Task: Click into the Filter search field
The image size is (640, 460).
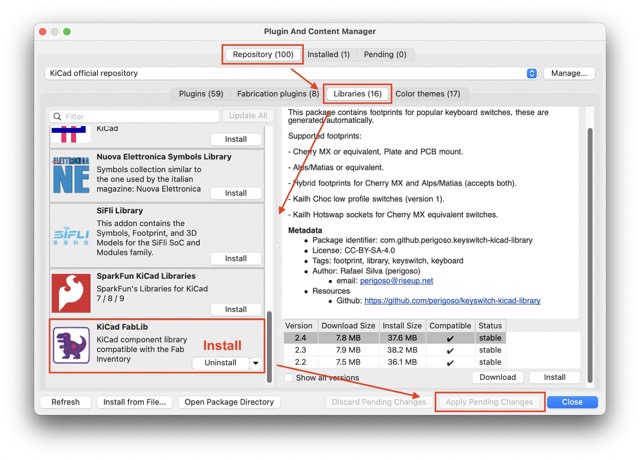Action: click(135, 116)
